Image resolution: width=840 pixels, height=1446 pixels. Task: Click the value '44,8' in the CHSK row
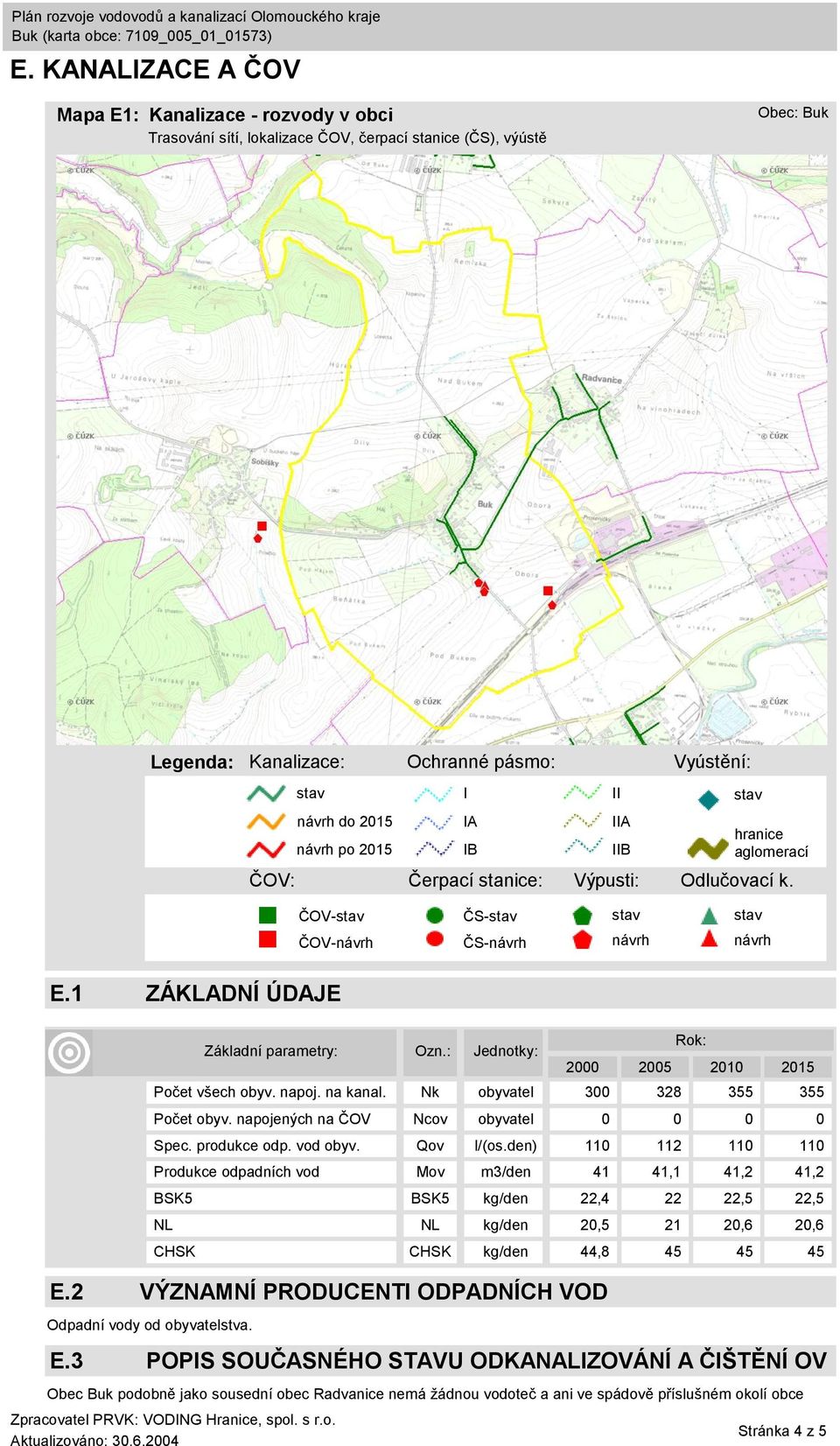point(595,1251)
